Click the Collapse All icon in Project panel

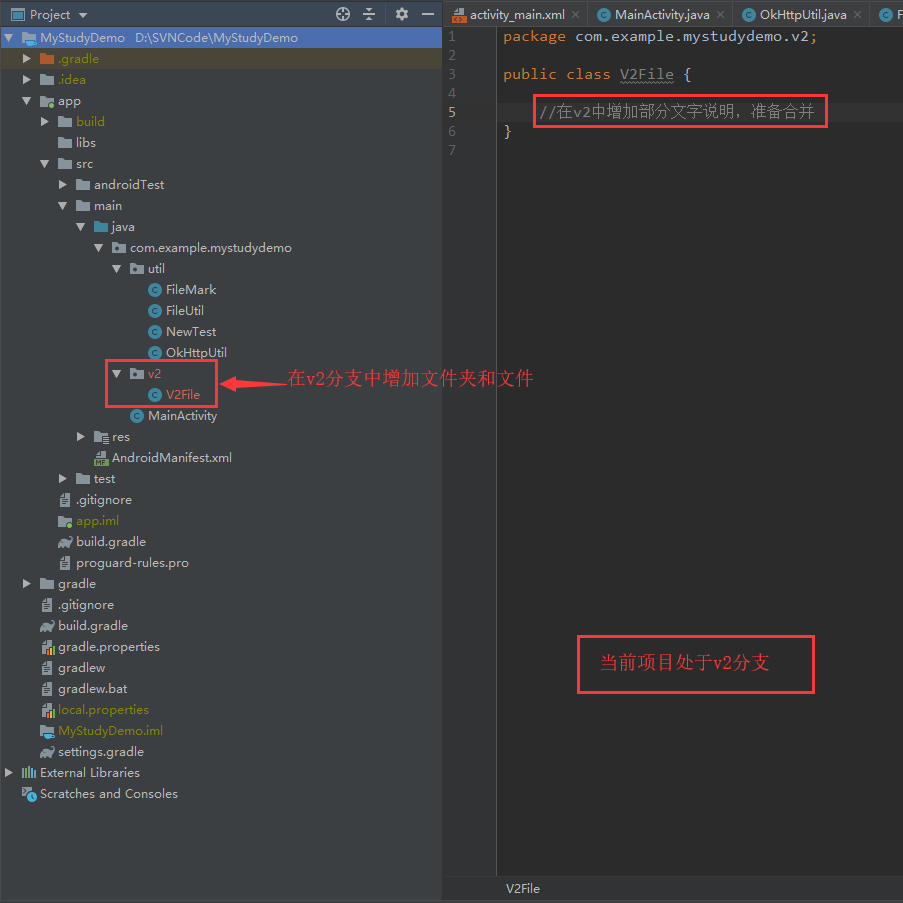[x=369, y=14]
